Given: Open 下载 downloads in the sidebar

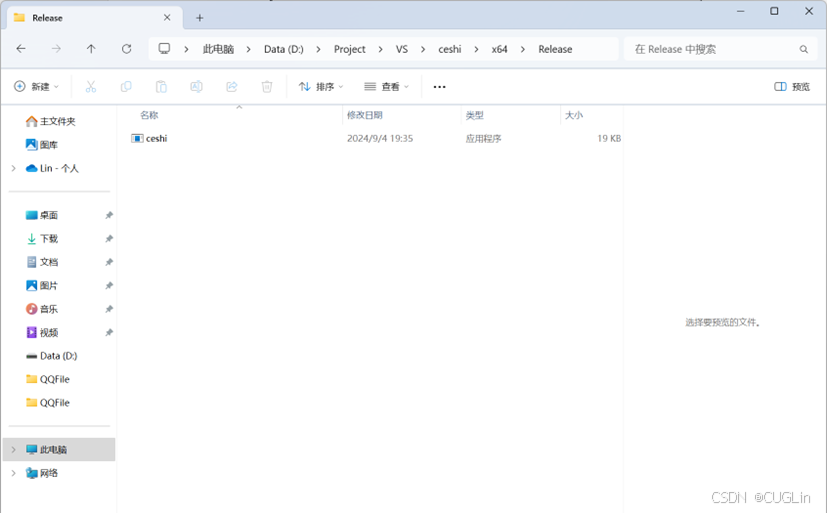Looking at the screenshot, I should [42, 238].
